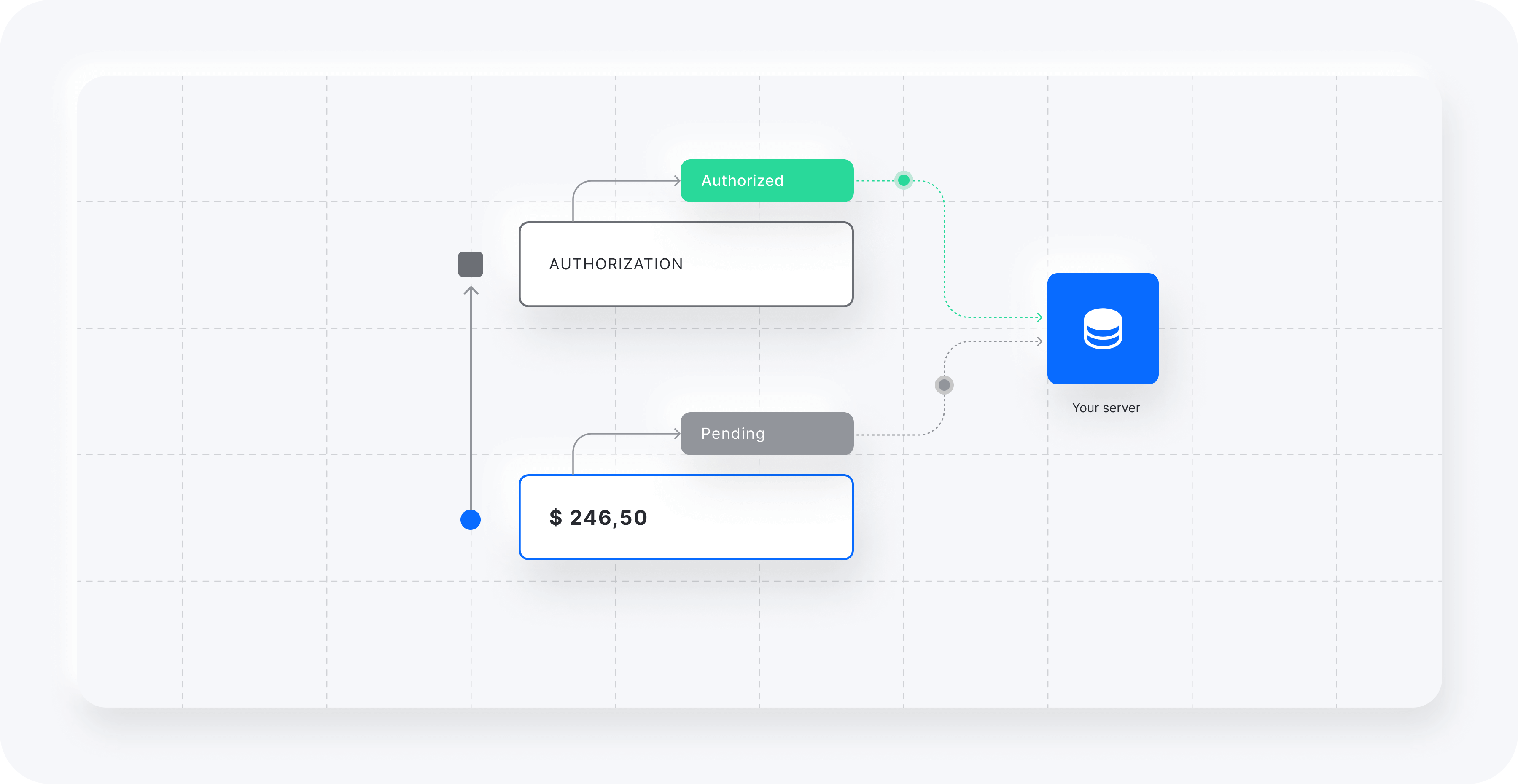The height and width of the screenshot is (784, 1518).
Task: Click the AUTHORIZATION text
Action: [616, 264]
